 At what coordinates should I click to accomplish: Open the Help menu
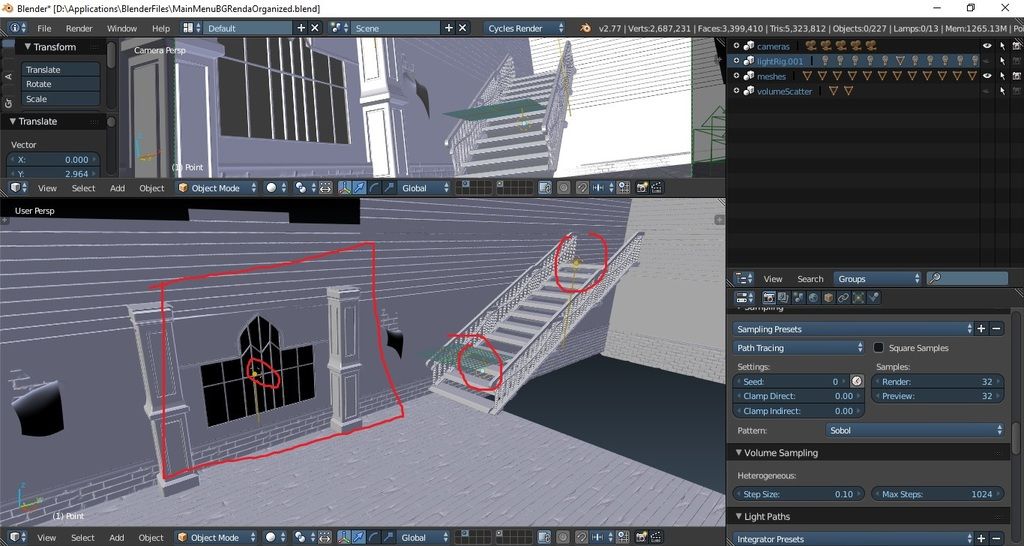(161, 28)
